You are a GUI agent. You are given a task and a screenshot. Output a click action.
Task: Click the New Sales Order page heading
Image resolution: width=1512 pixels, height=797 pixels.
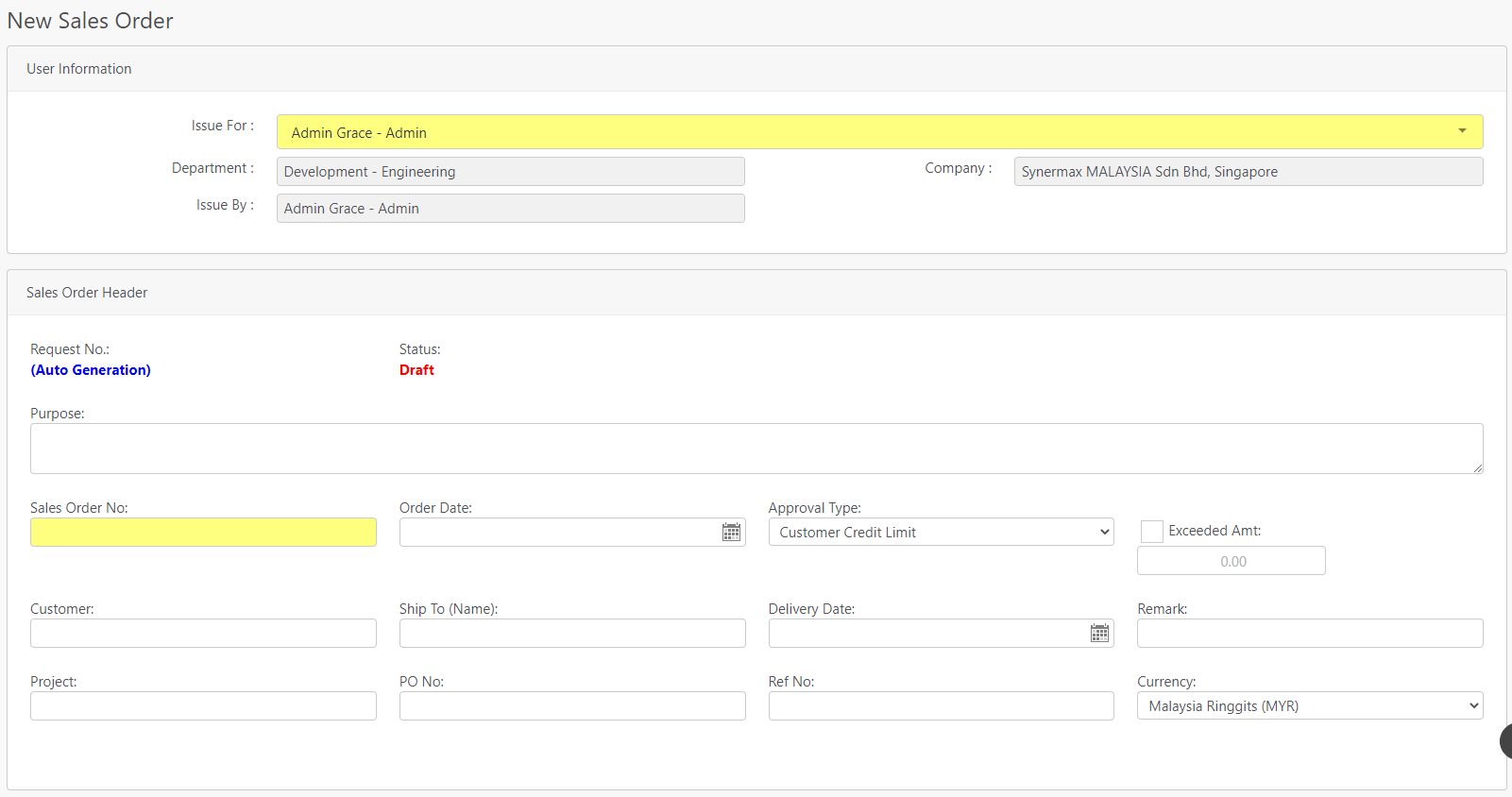click(x=91, y=21)
